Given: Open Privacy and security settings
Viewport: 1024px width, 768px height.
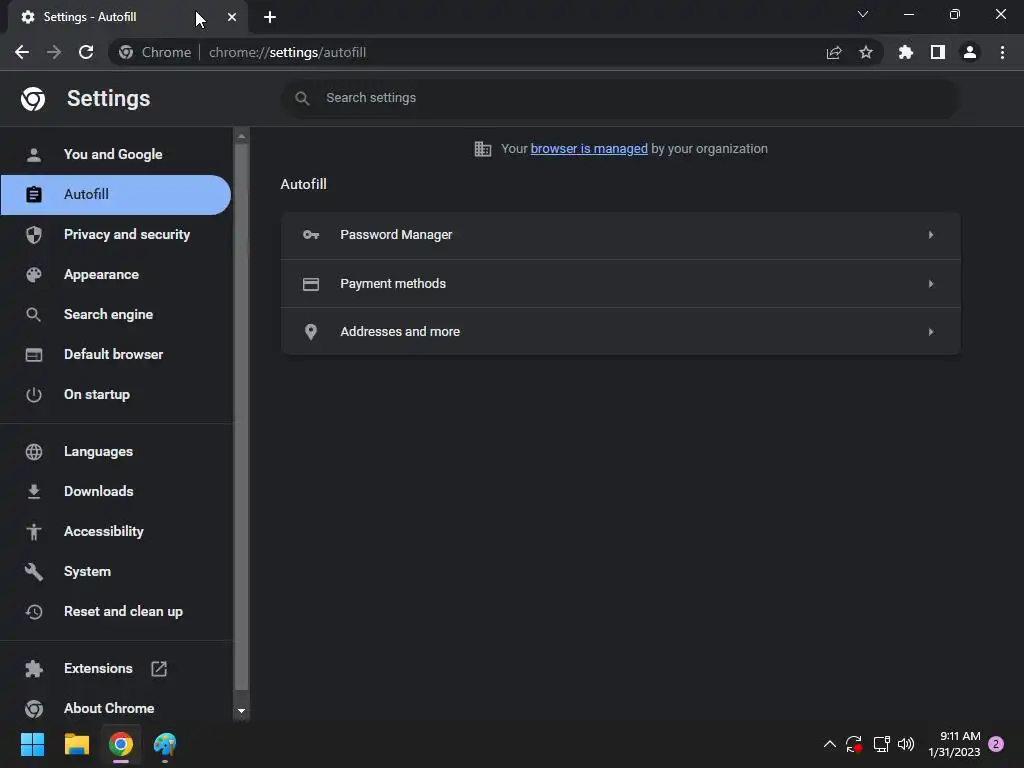Looking at the screenshot, I should click(x=116, y=234).
